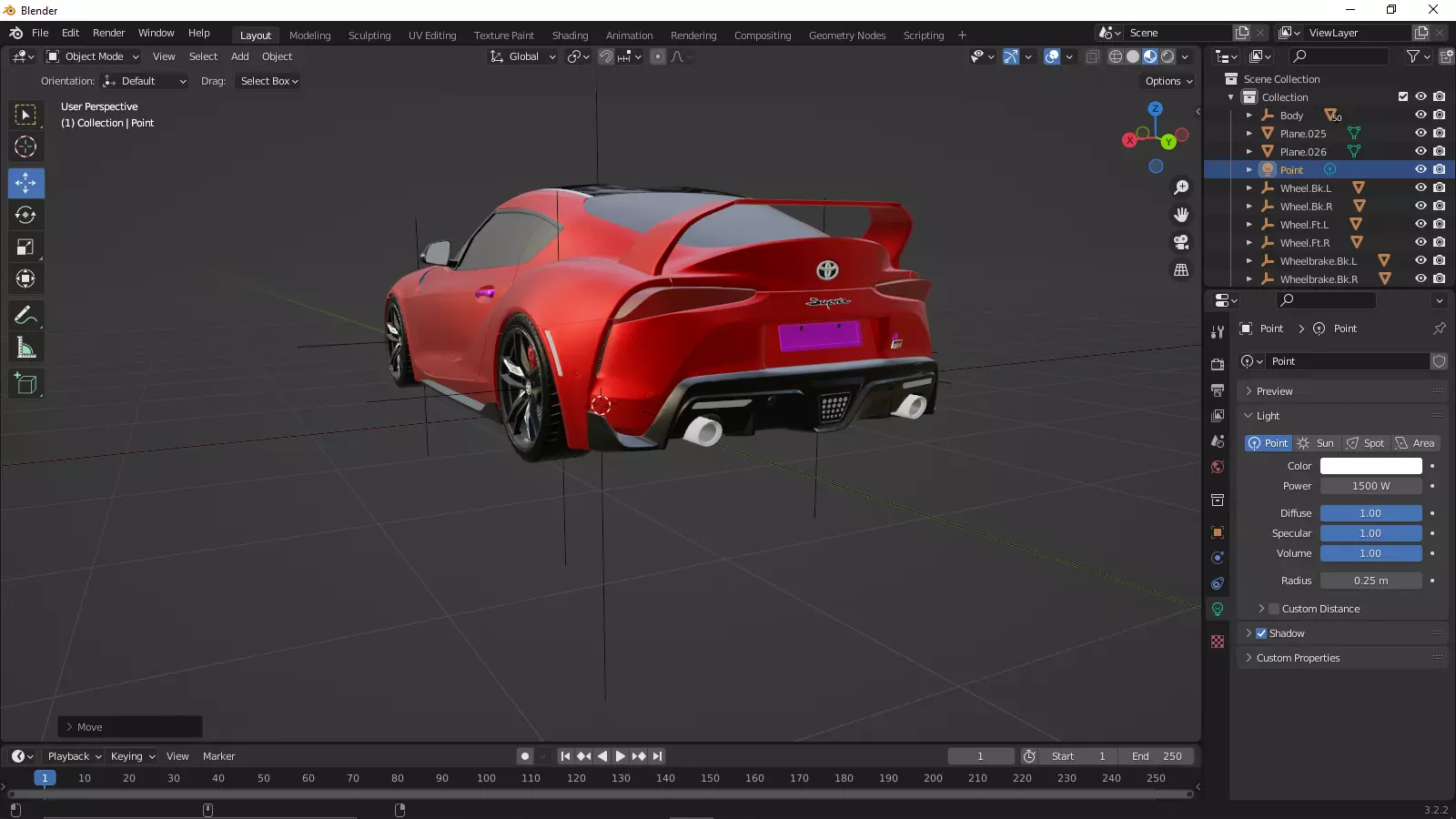Open the Tool properties tab
The width and height of the screenshot is (1456, 819).
tap(1218, 332)
